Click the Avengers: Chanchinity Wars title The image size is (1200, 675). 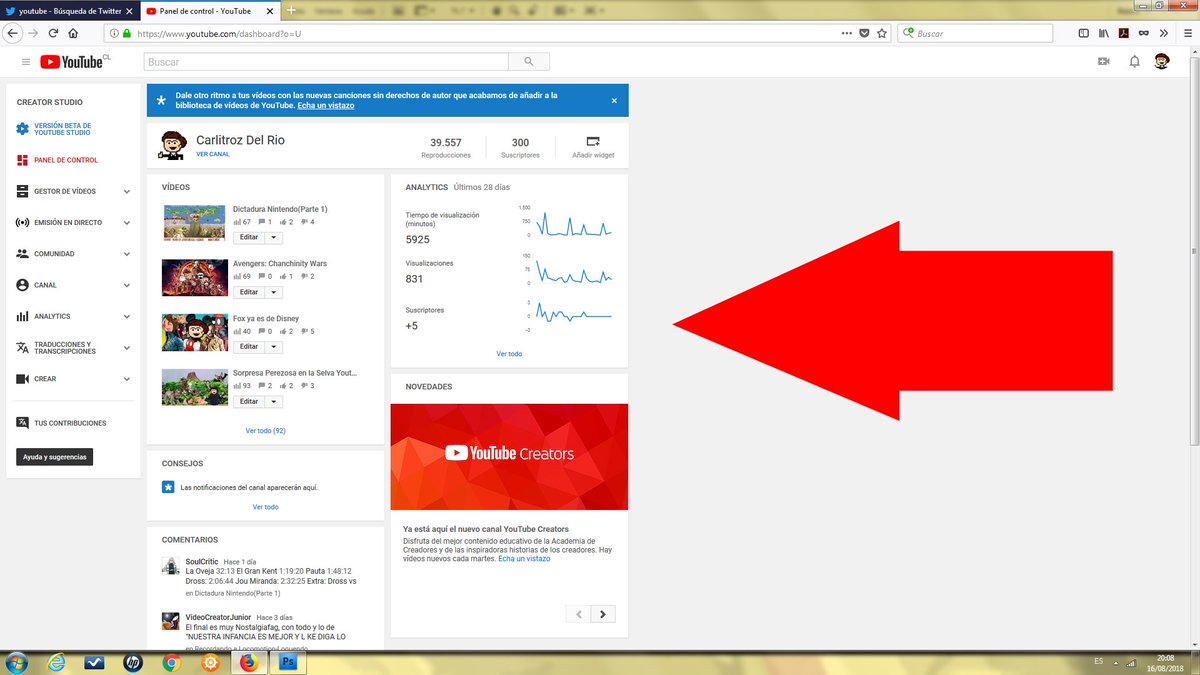pyautogui.click(x=280, y=264)
